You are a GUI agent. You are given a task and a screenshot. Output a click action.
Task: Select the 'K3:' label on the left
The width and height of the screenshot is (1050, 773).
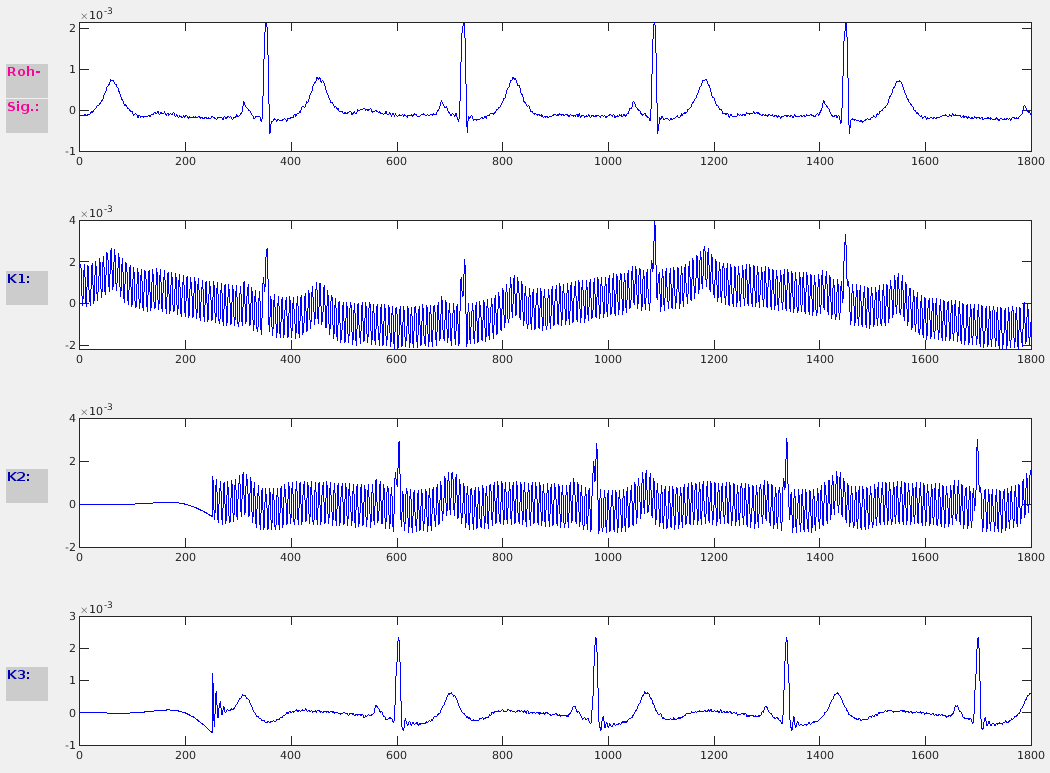(x=26, y=676)
